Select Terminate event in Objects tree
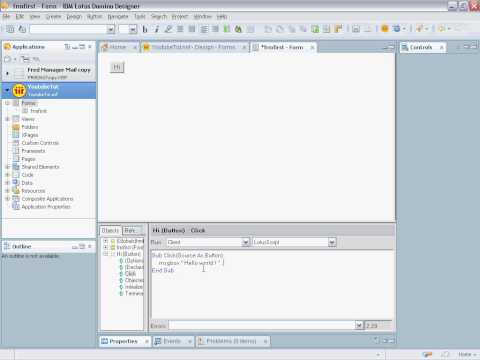480x360 pixels. [x=134, y=293]
